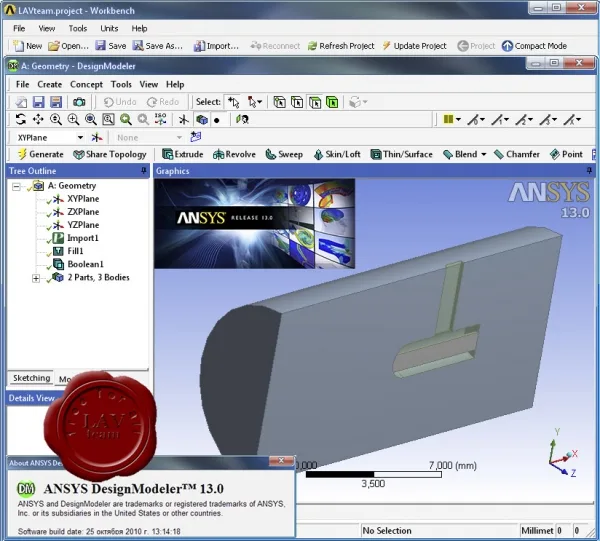
Task: Open the Create menu in DesignModeler
Action: tap(49, 84)
